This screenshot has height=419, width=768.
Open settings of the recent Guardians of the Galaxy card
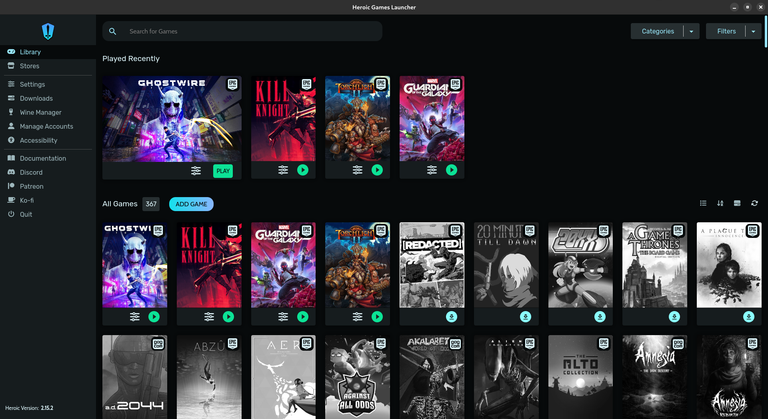coord(432,170)
